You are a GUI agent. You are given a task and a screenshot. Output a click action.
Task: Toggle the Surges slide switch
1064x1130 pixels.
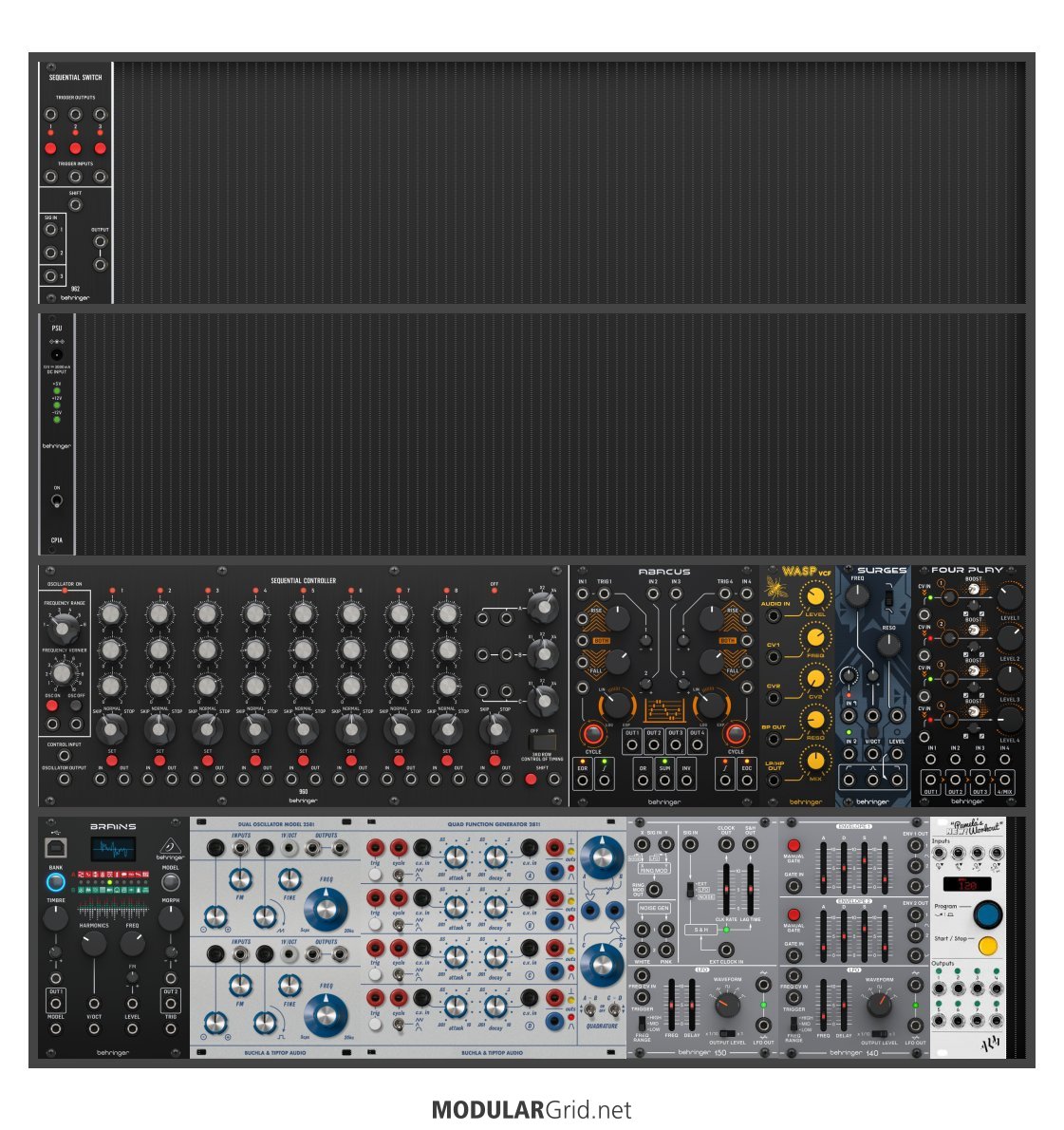click(x=889, y=597)
